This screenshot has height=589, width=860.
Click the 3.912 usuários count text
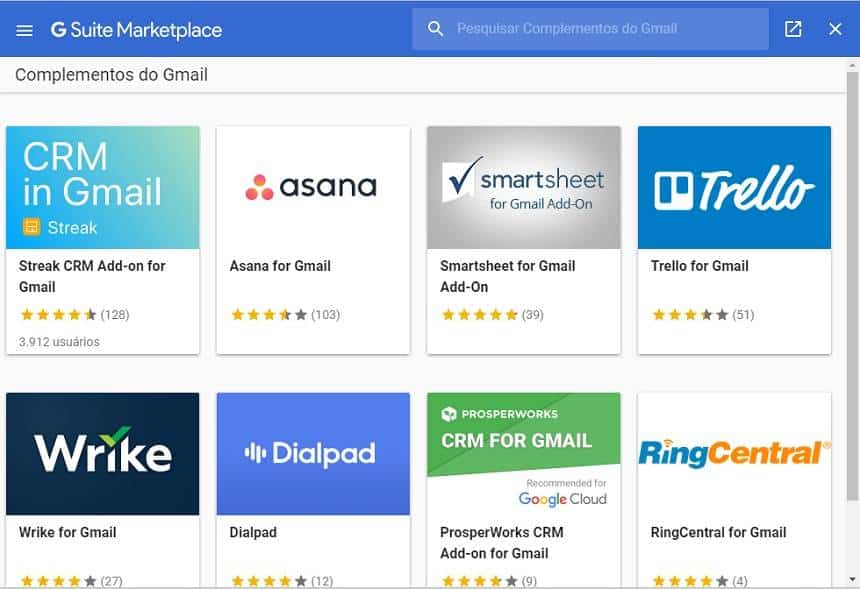(x=59, y=342)
